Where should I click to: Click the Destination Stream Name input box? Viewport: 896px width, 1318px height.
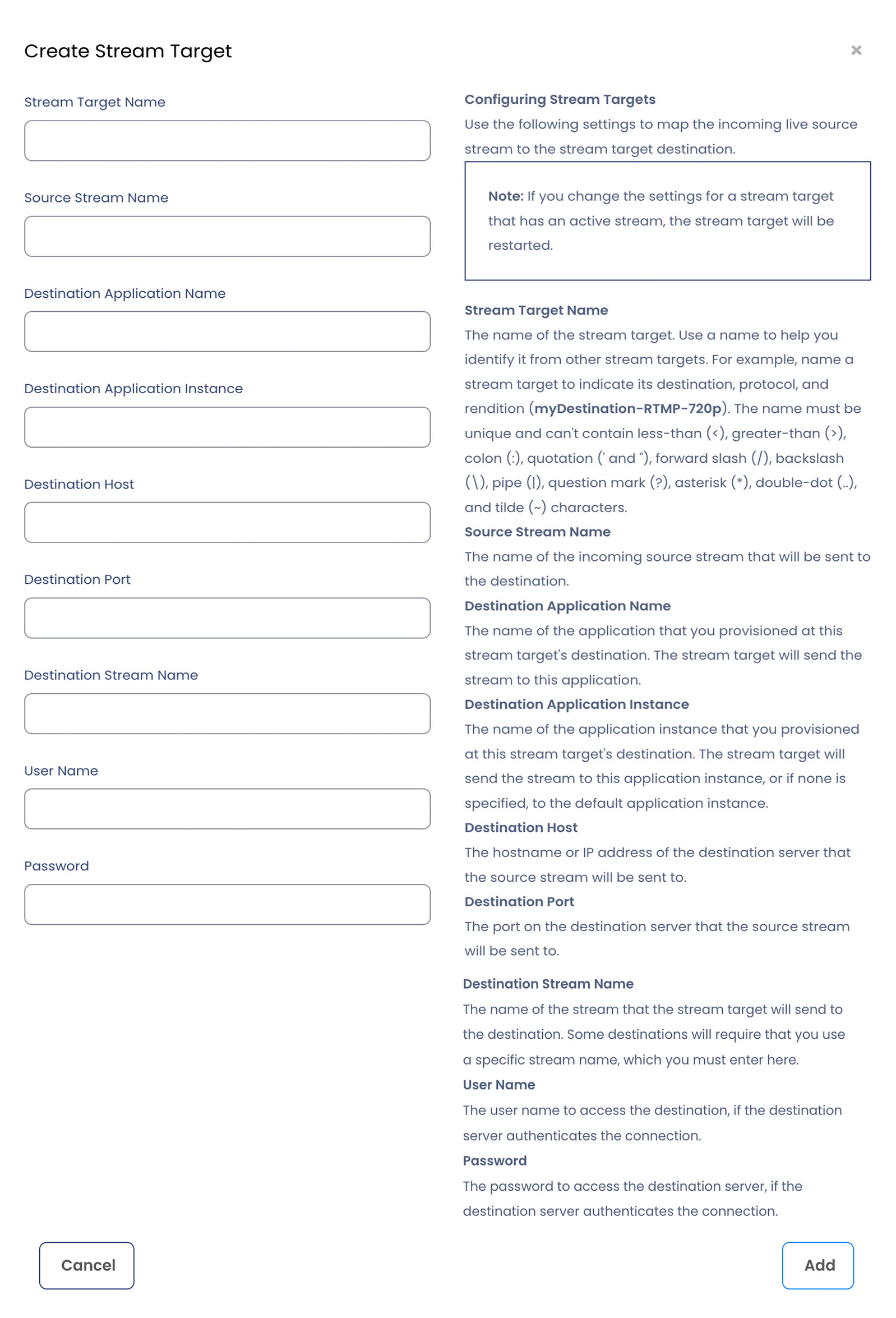pyautogui.click(x=227, y=713)
